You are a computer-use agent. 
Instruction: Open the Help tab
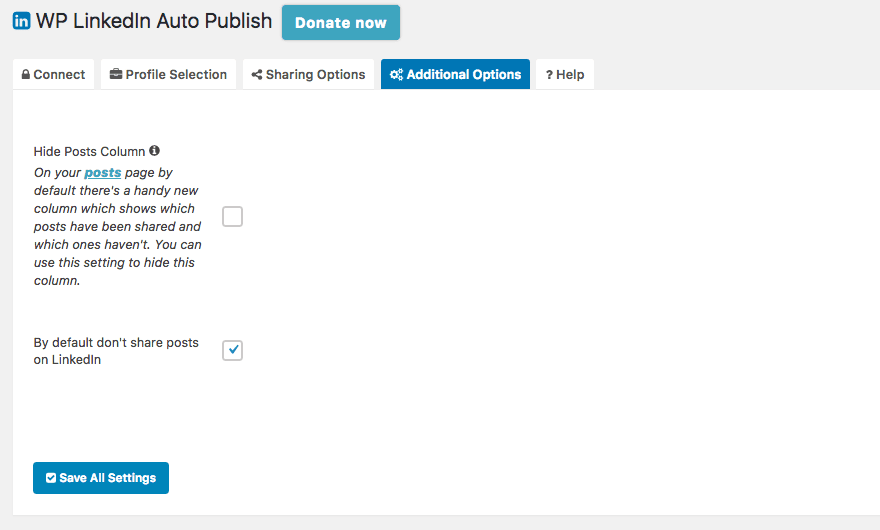[565, 75]
